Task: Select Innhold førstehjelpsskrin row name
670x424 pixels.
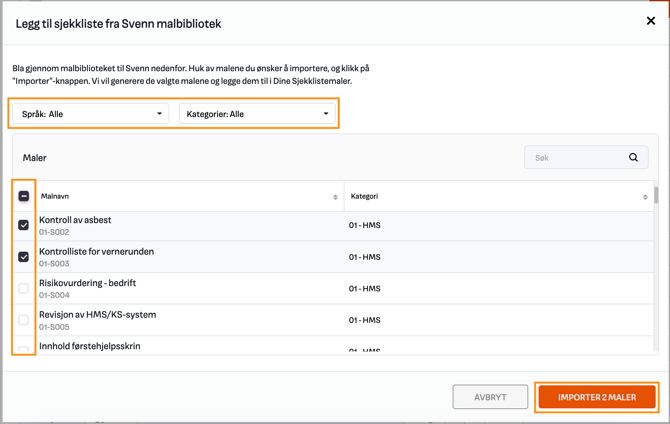Action: coord(90,346)
